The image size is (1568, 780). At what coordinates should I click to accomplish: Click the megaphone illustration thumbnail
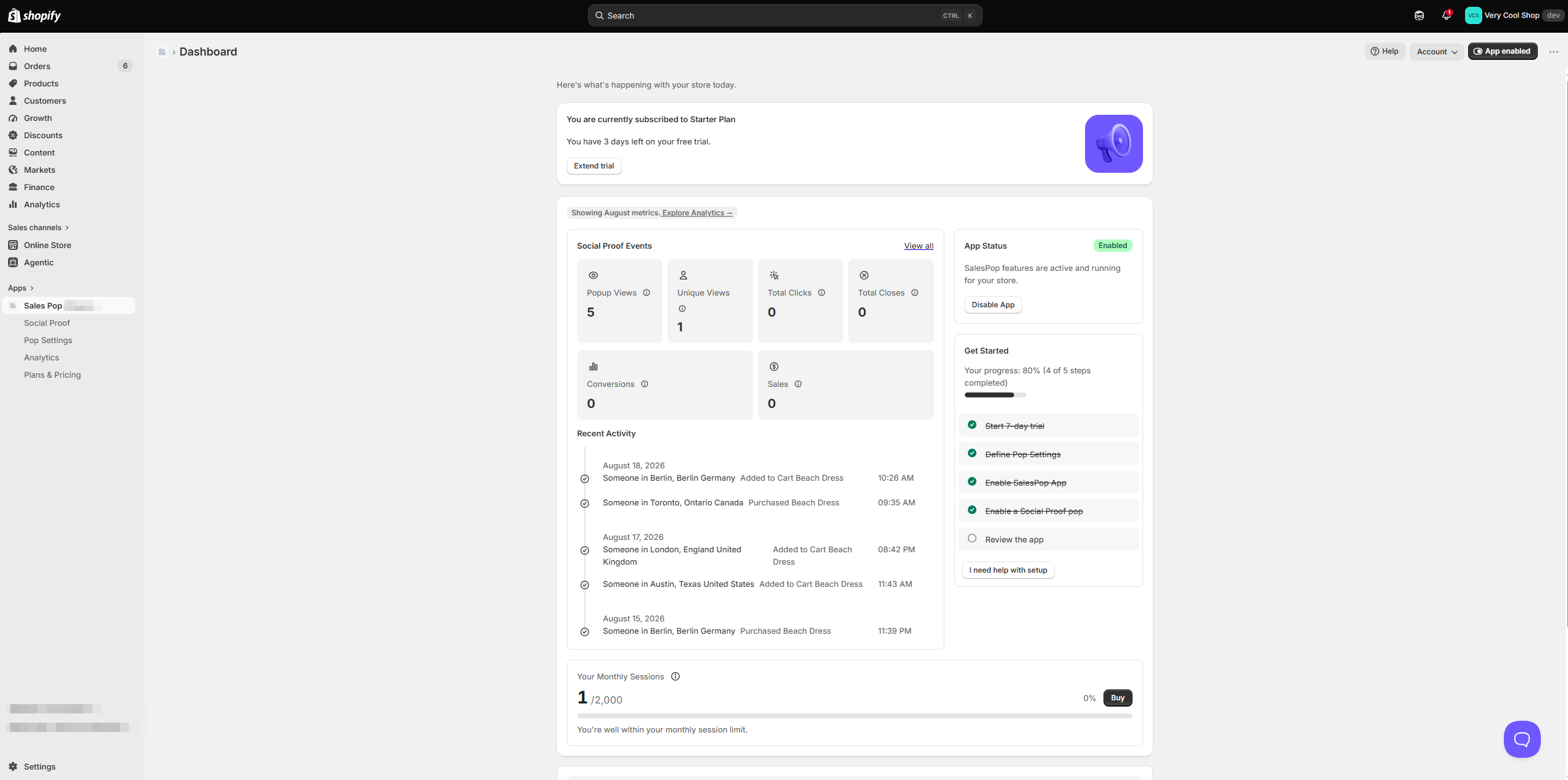[x=1113, y=144]
